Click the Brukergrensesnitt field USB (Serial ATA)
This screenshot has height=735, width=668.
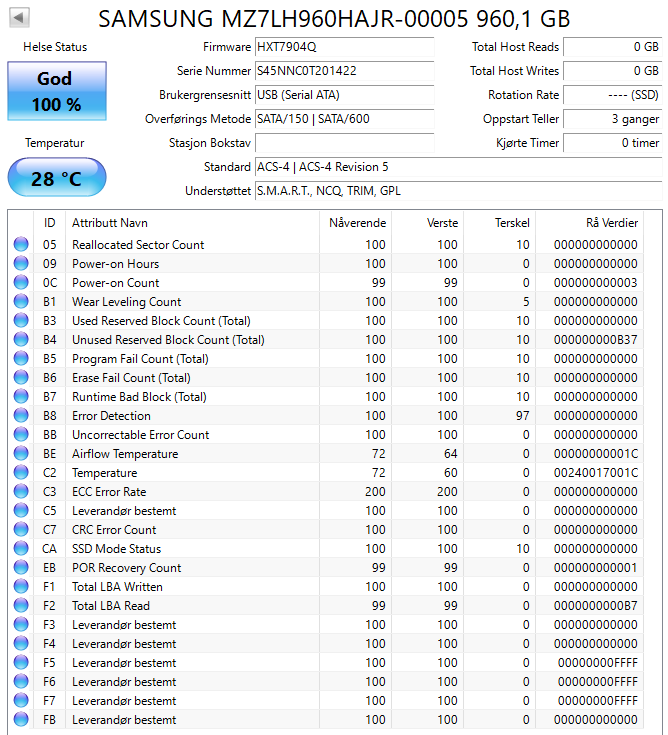(x=345, y=95)
